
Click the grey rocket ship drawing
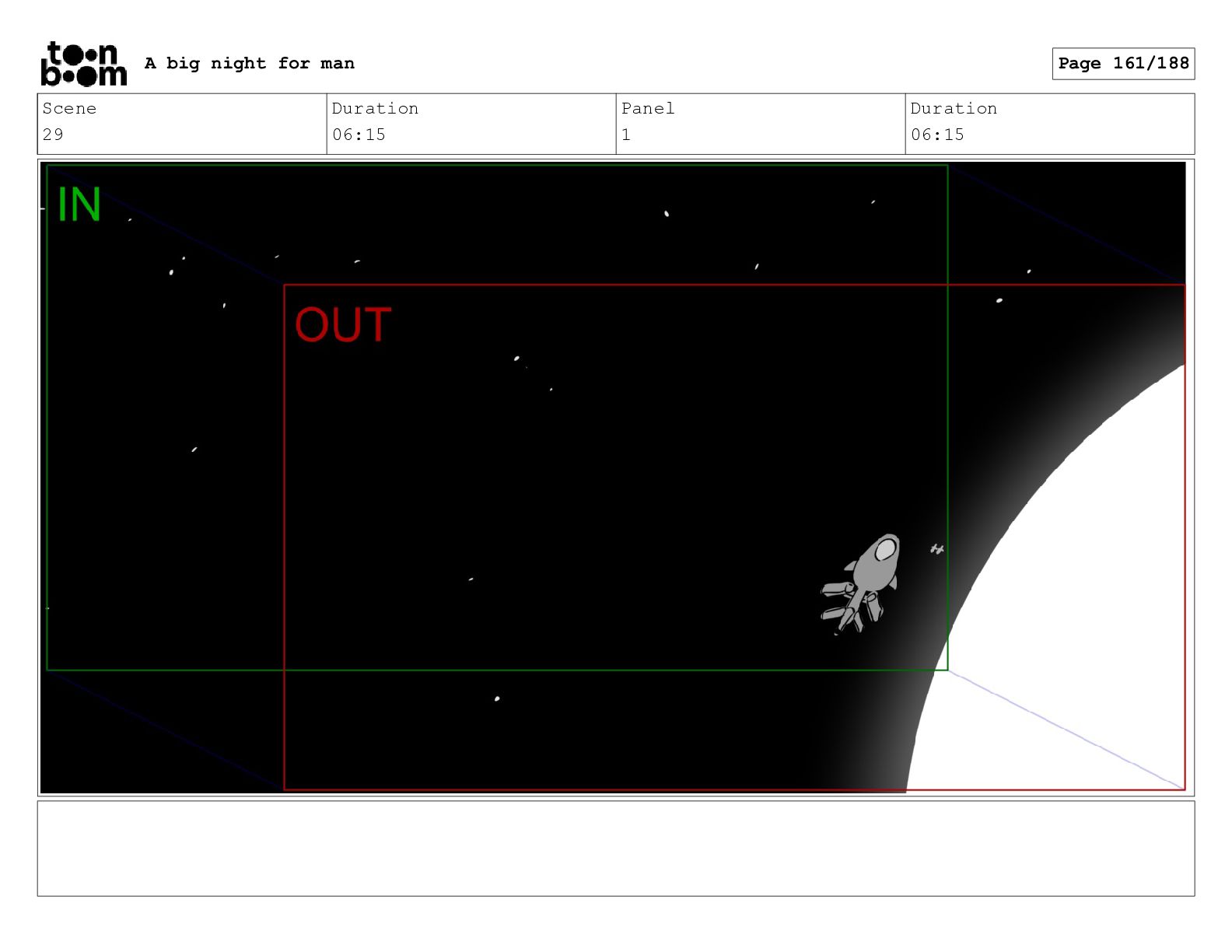coord(861,583)
